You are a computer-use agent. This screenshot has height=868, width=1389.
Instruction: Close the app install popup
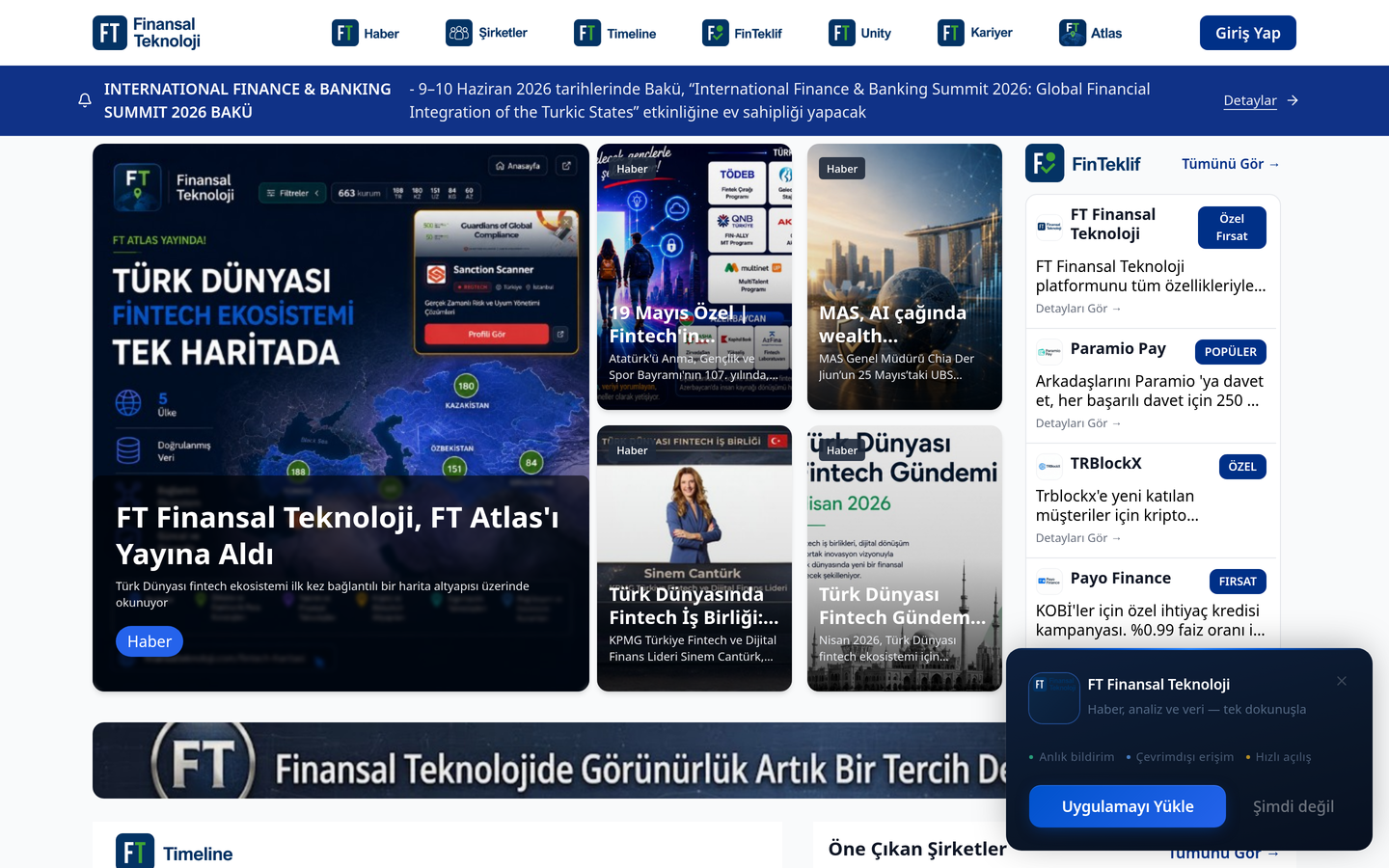[x=1342, y=681]
